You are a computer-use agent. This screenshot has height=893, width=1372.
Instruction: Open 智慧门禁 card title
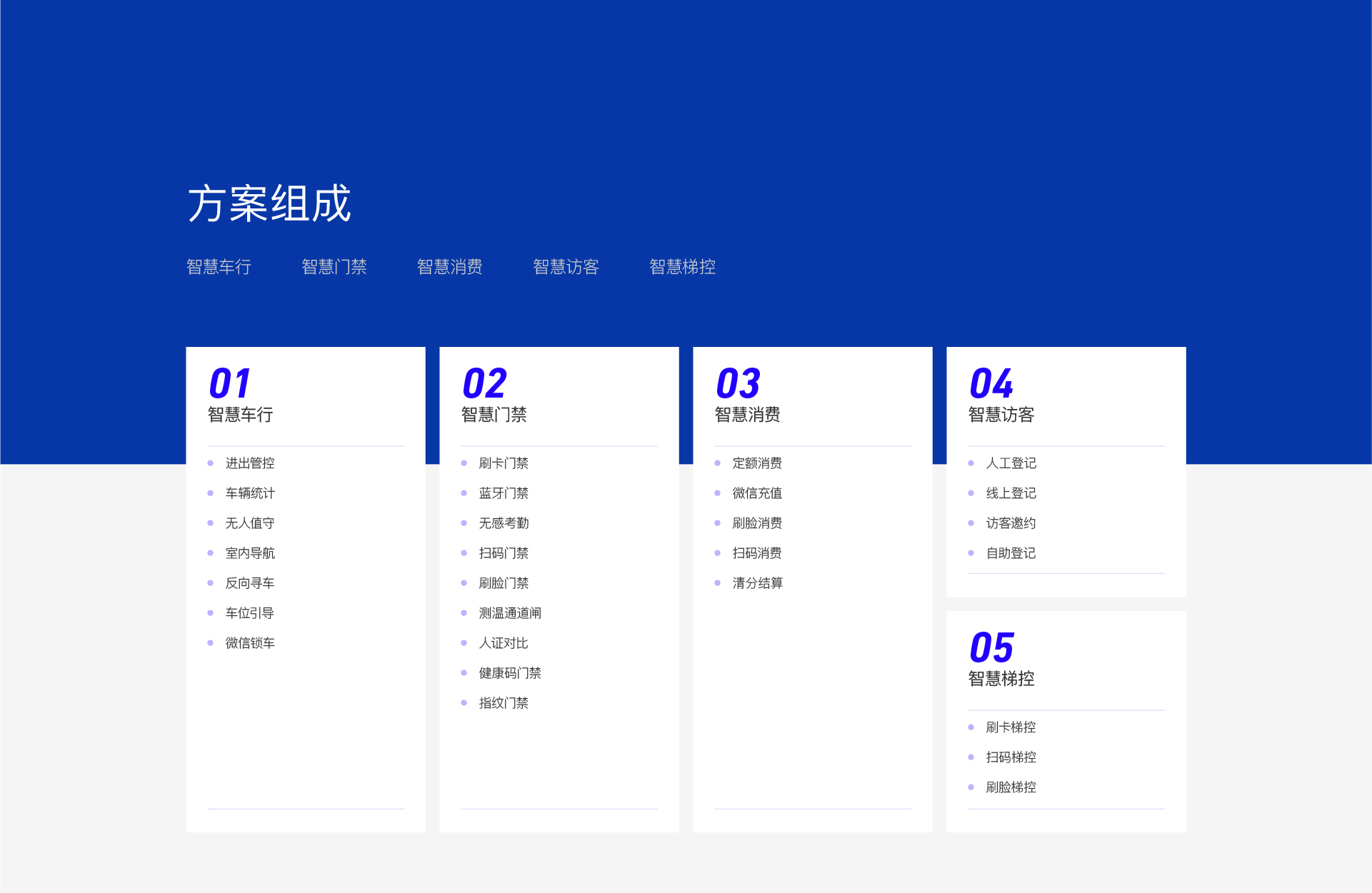(x=494, y=415)
